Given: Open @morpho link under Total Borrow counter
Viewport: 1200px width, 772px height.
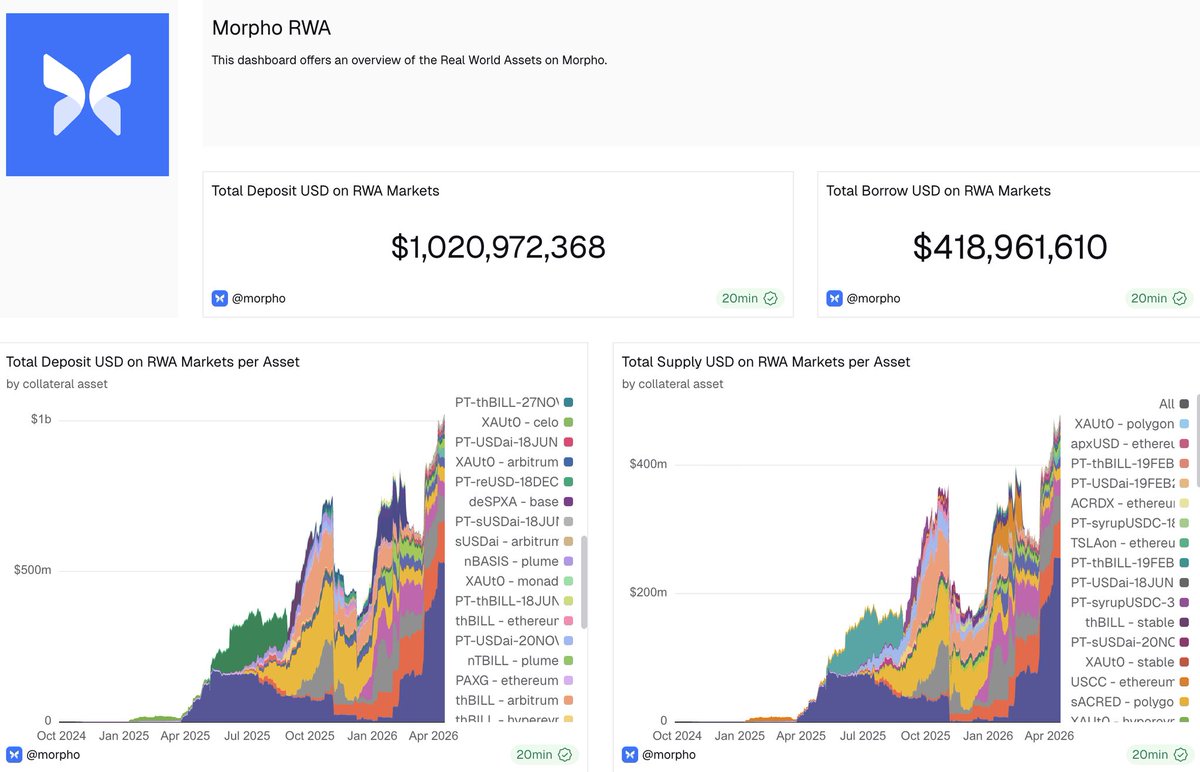Looking at the screenshot, I should click(x=874, y=298).
